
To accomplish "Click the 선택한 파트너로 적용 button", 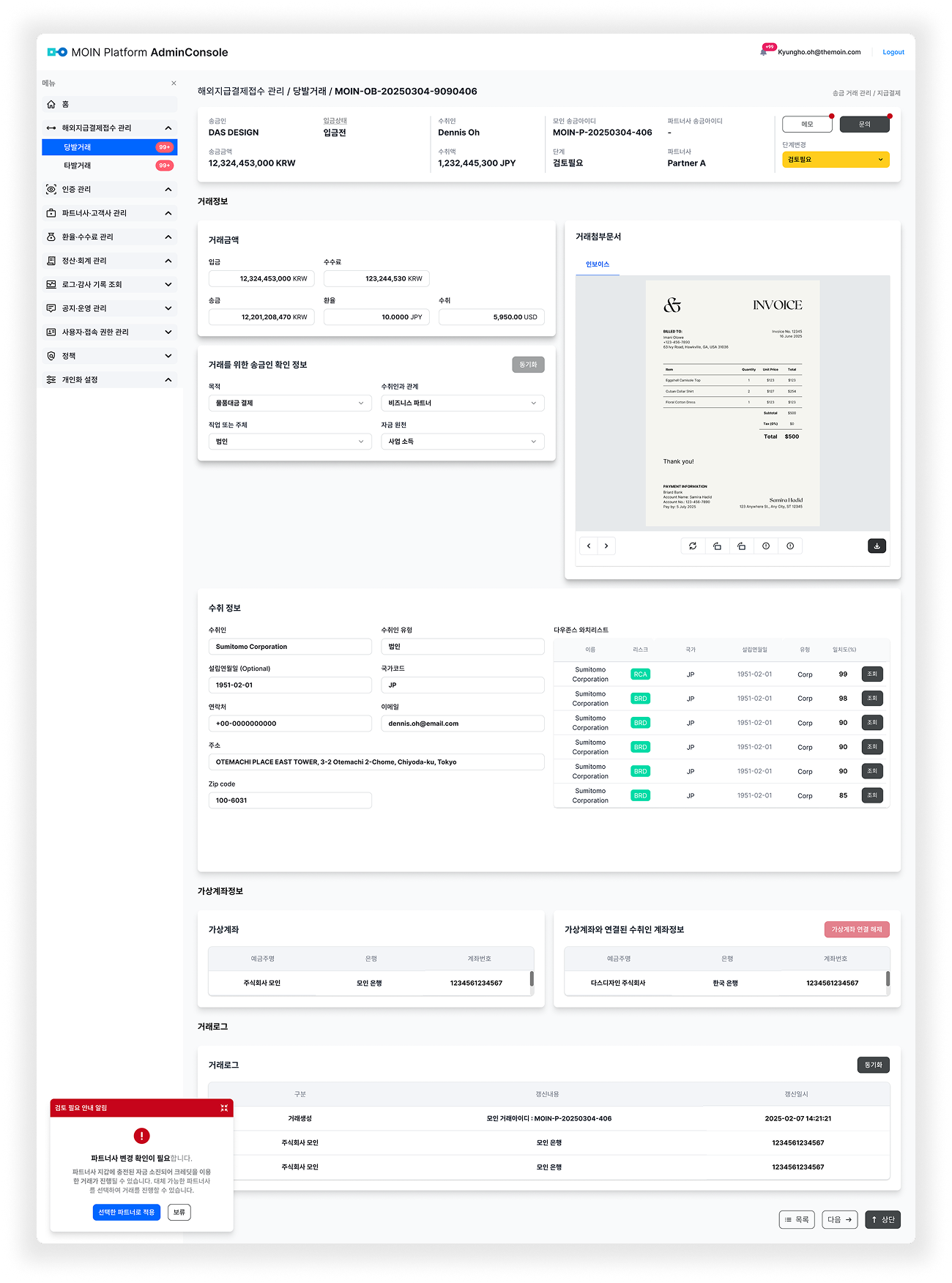I will pyautogui.click(x=127, y=1212).
